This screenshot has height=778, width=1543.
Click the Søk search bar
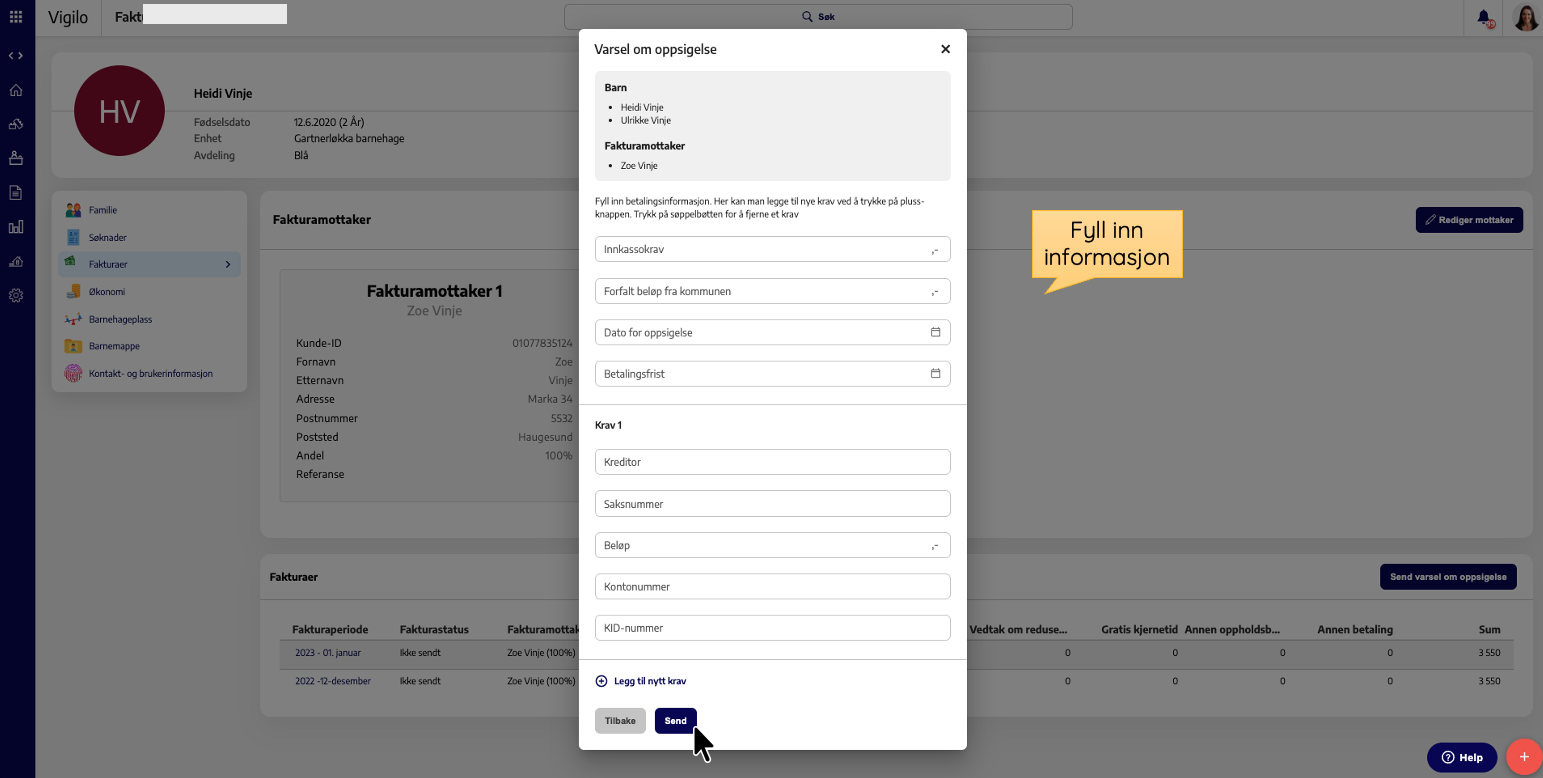coord(818,17)
